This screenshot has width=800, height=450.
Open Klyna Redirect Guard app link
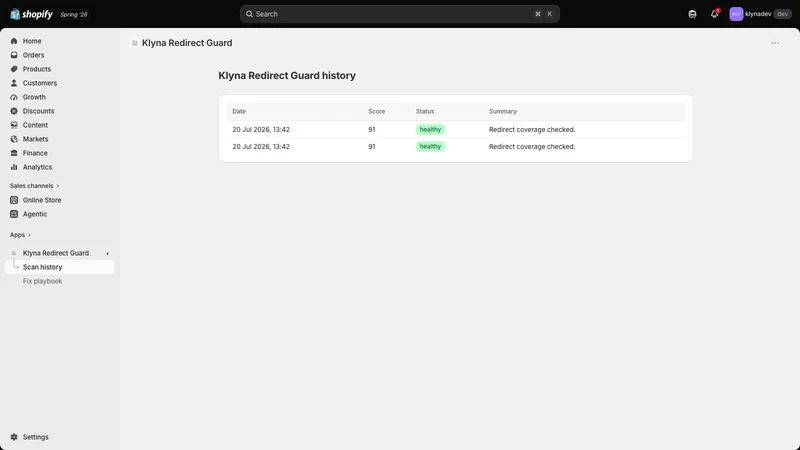coord(56,253)
